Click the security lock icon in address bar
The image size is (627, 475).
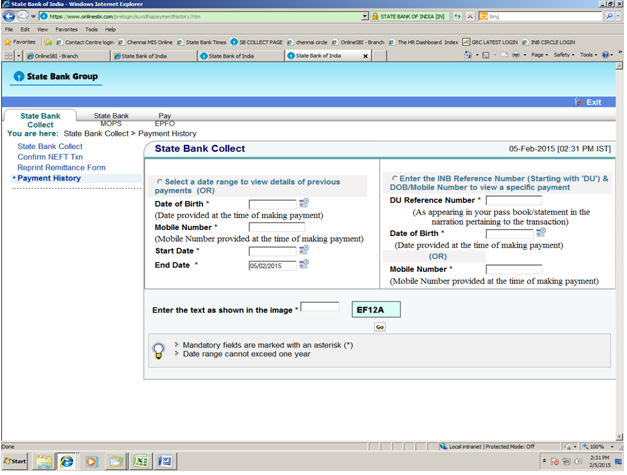coord(375,16)
